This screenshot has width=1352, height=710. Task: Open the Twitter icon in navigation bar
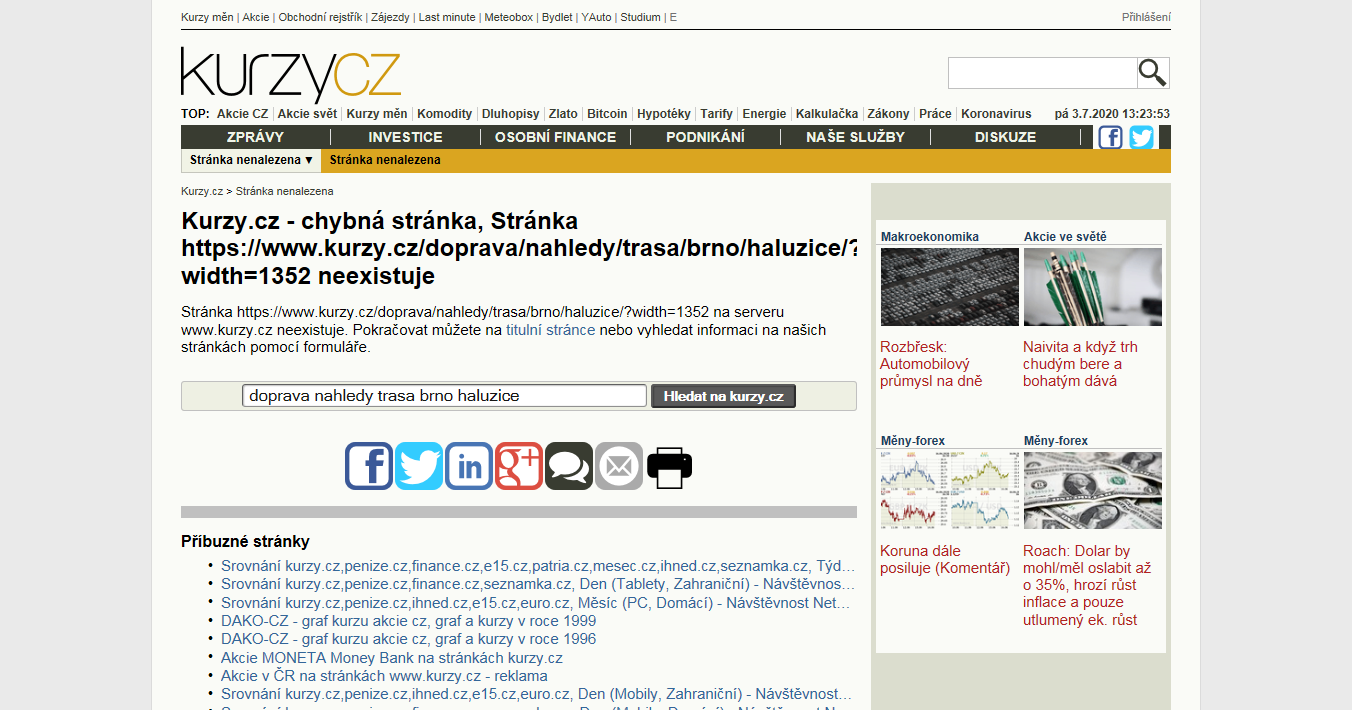1141,137
